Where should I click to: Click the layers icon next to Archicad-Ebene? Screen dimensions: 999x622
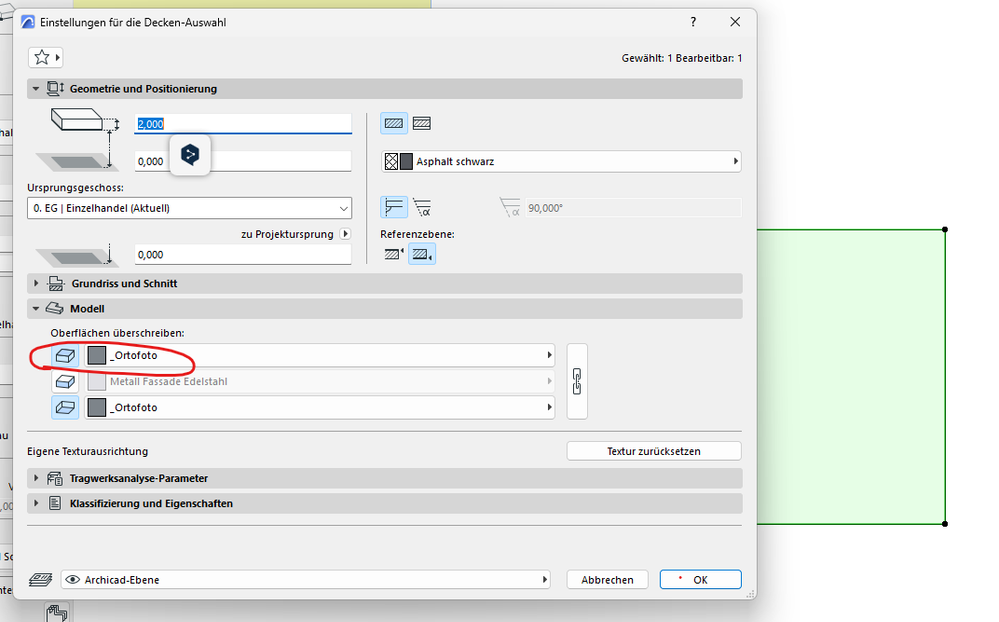tap(40, 579)
